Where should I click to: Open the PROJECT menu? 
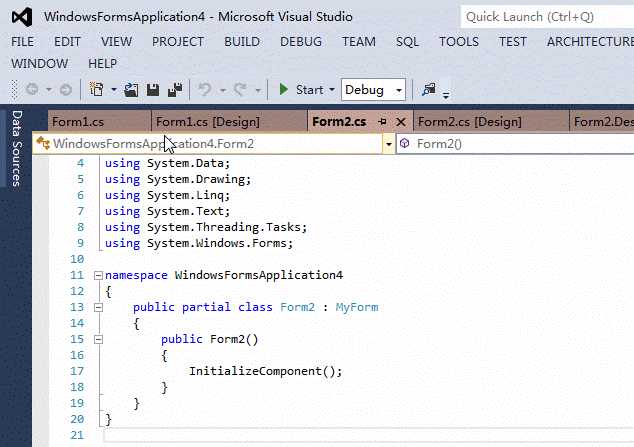pyautogui.click(x=178, y=42)
